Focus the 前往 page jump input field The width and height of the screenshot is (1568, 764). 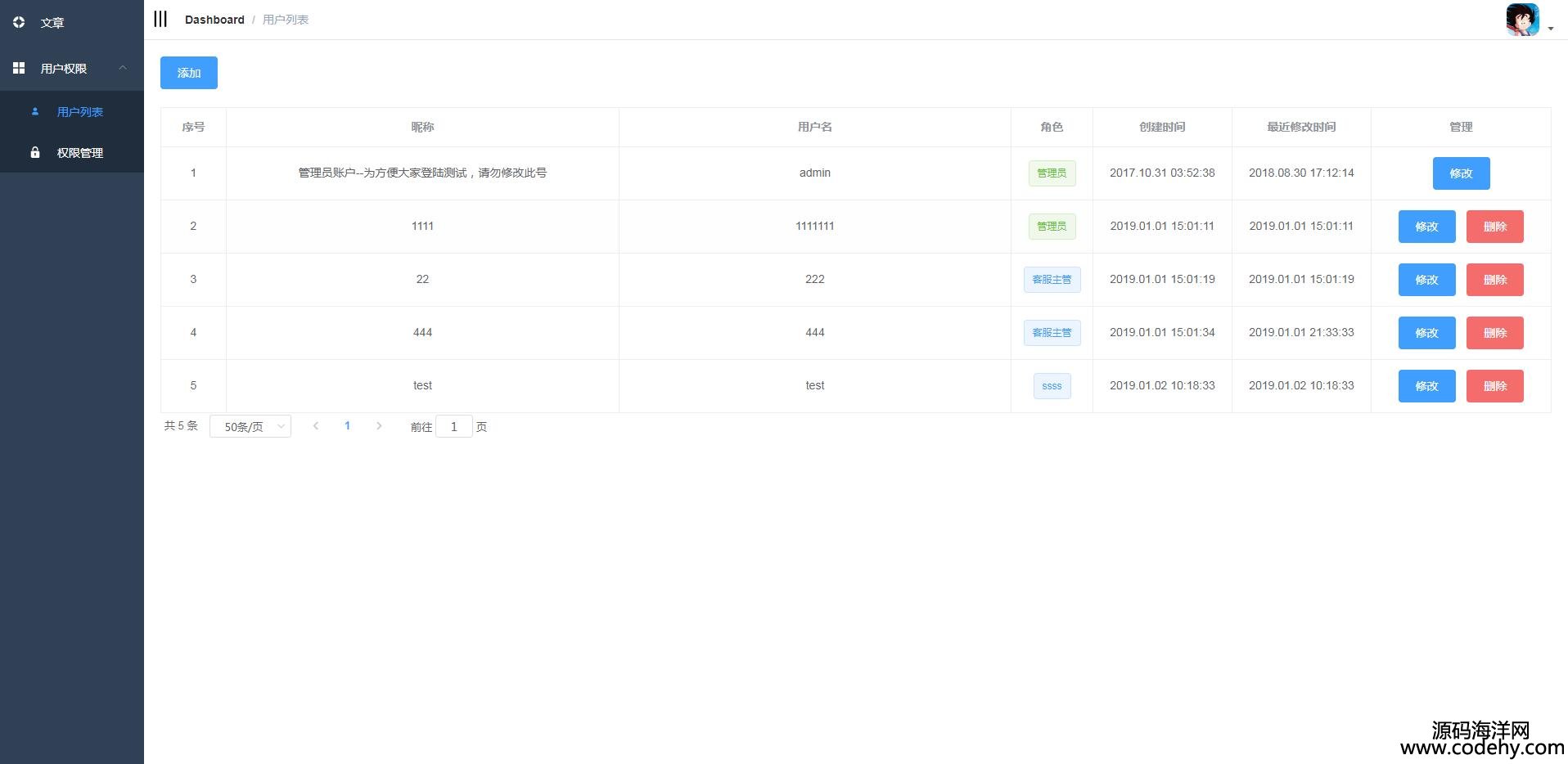[x=454, y=426]
